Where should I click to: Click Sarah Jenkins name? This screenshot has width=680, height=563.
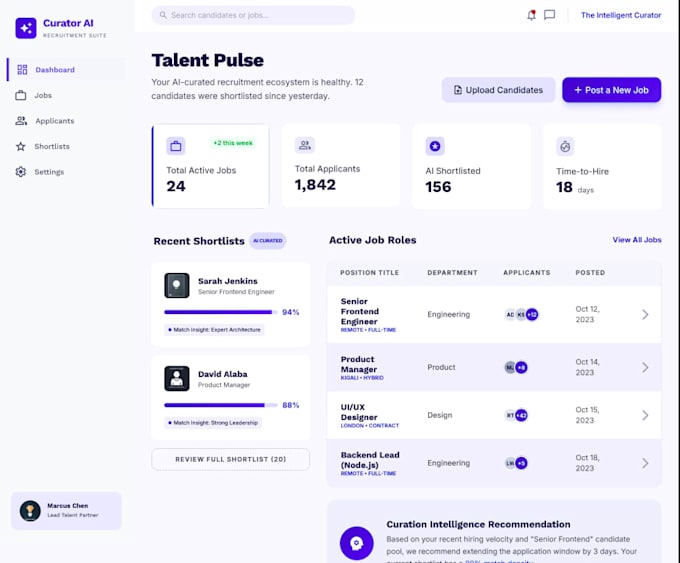pos(228,281)
